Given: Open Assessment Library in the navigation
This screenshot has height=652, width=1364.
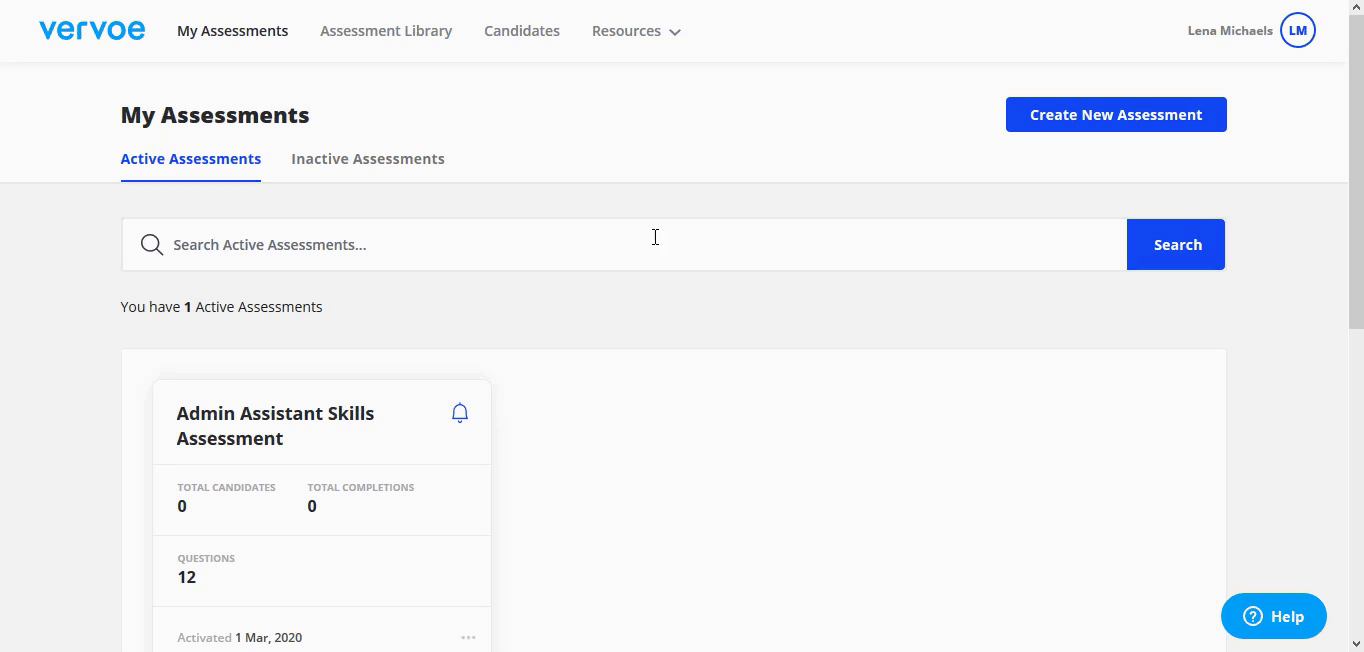Looking at the screenshot, I should 386,31.
